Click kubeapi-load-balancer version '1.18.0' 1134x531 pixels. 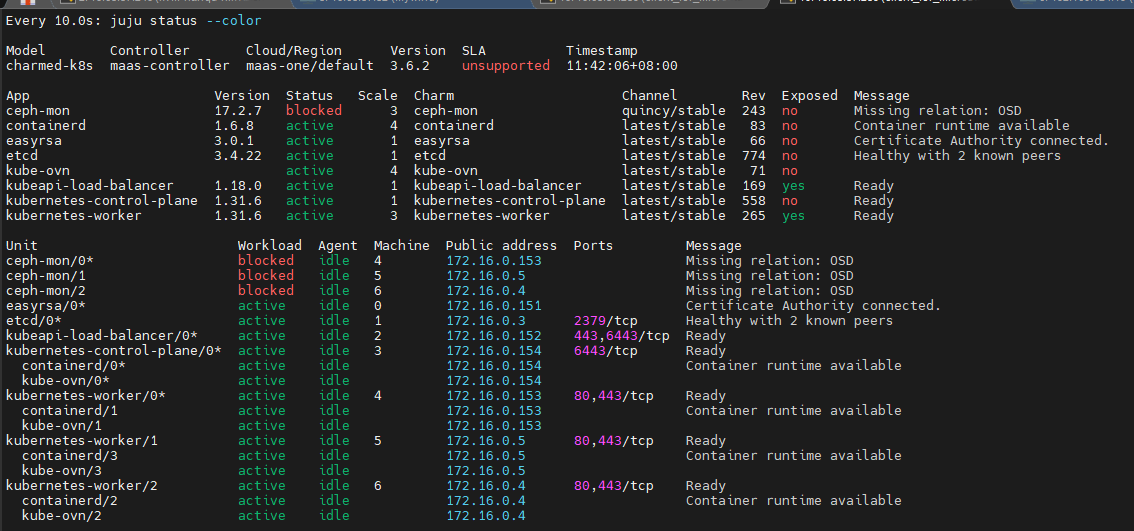pyautogui.click(x=238, y=186)
